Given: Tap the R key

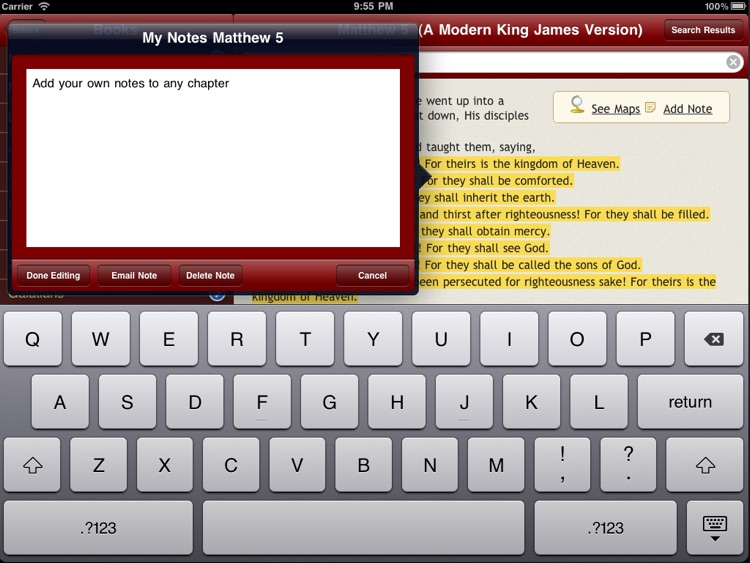Looking at the screenshot, I should 237,339.
